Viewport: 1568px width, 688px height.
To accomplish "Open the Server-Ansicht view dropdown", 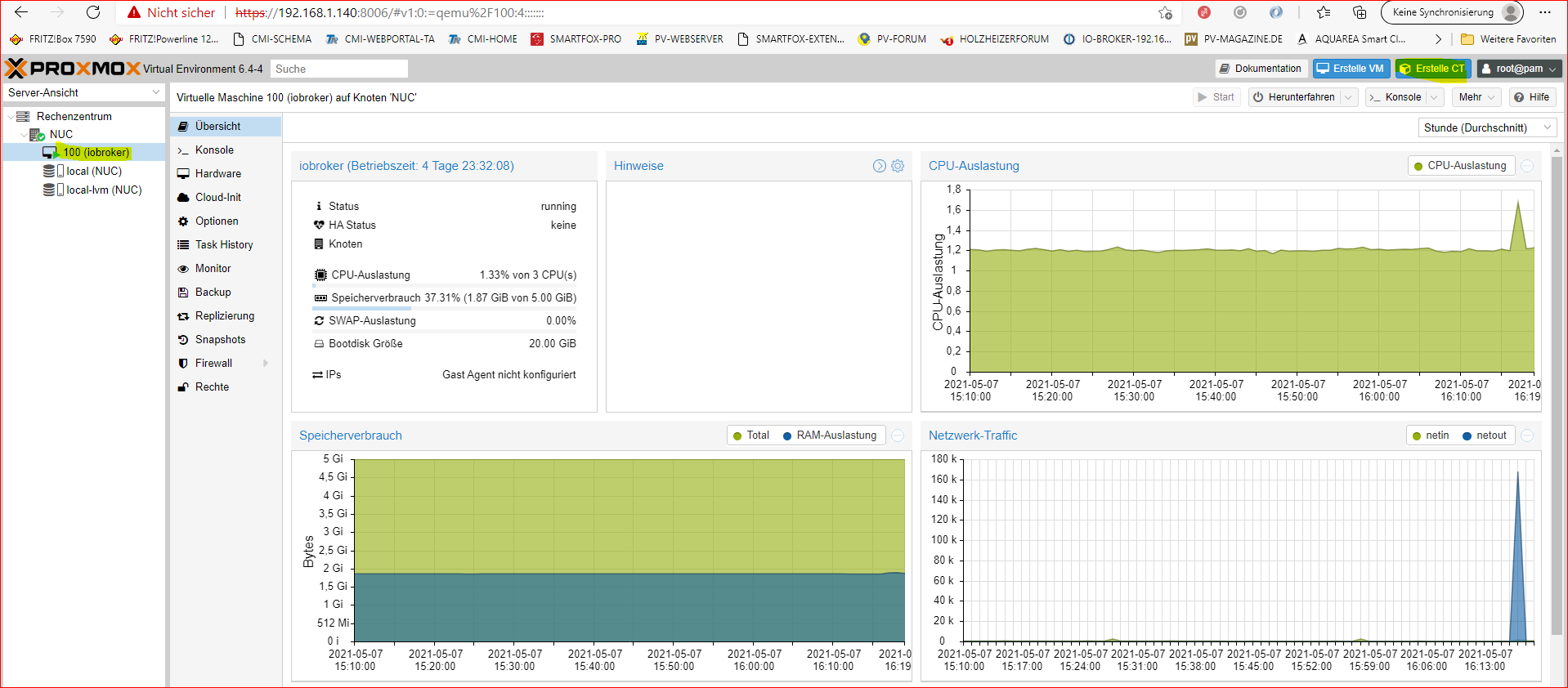I will tap(84, 92).
